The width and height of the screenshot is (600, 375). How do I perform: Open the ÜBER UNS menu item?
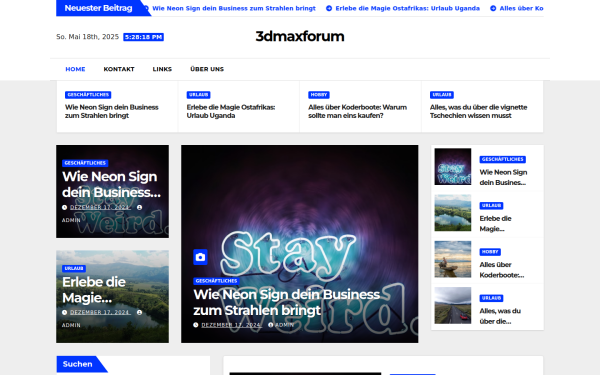pos(207,69)
